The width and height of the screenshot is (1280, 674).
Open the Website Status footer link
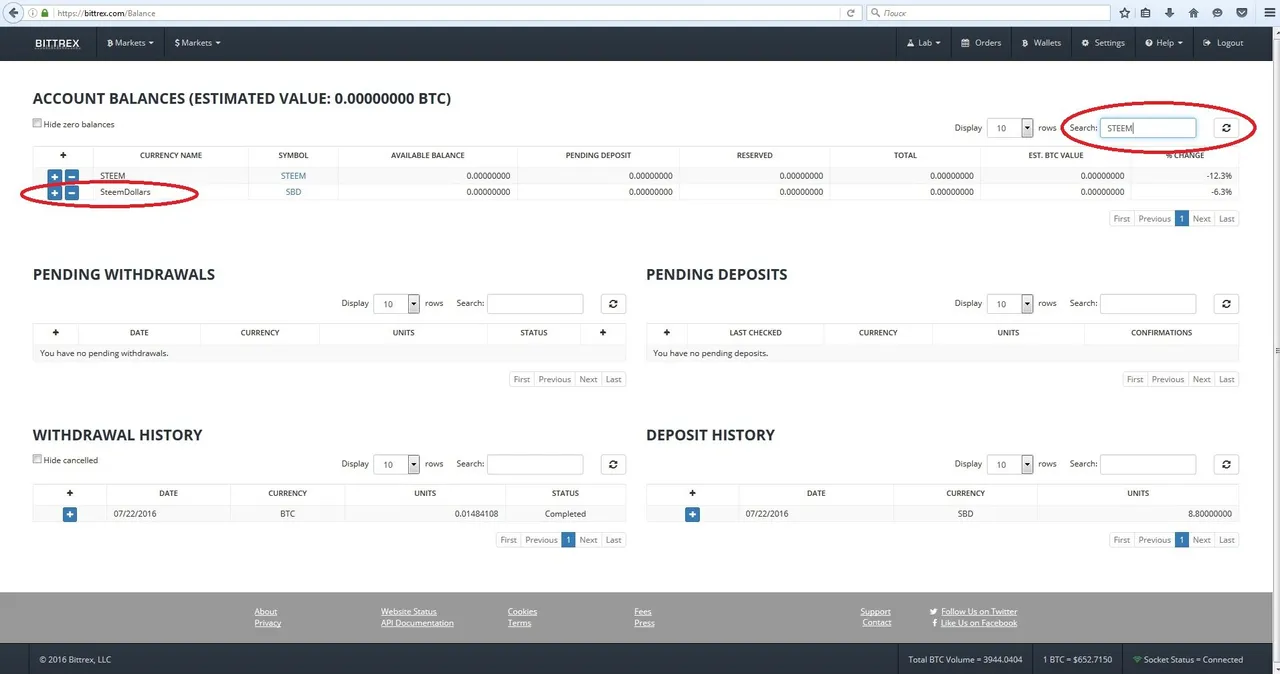(409, 612)
